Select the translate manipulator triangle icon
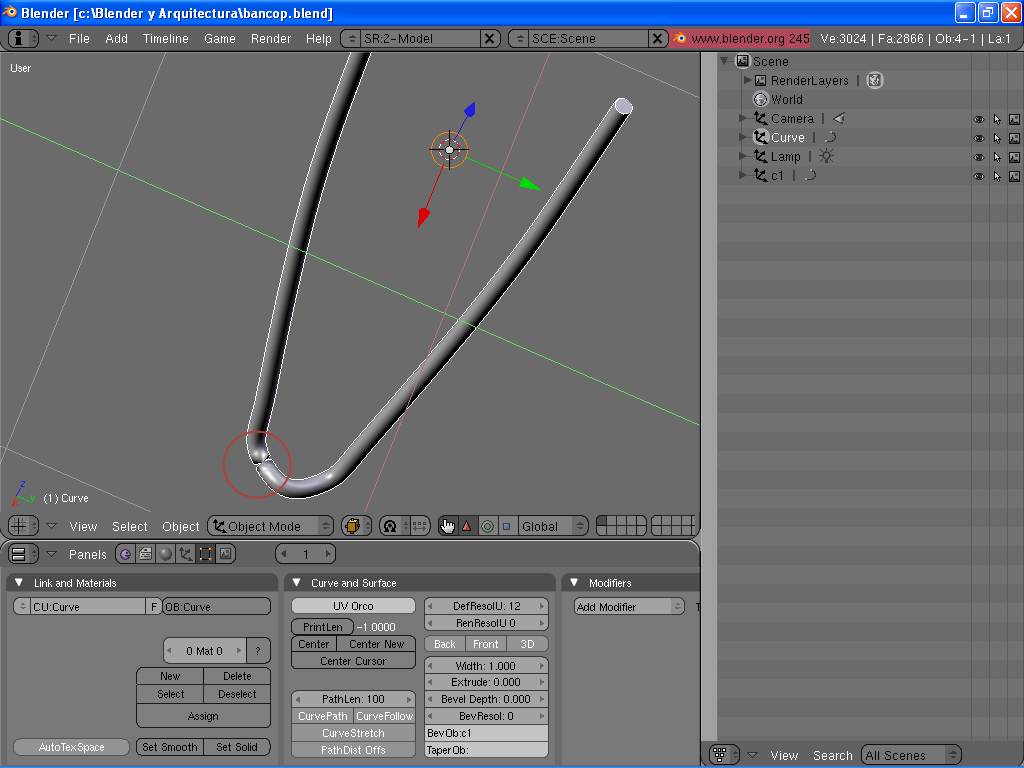Screen dimensions: 1024x768 pos(466,526)
